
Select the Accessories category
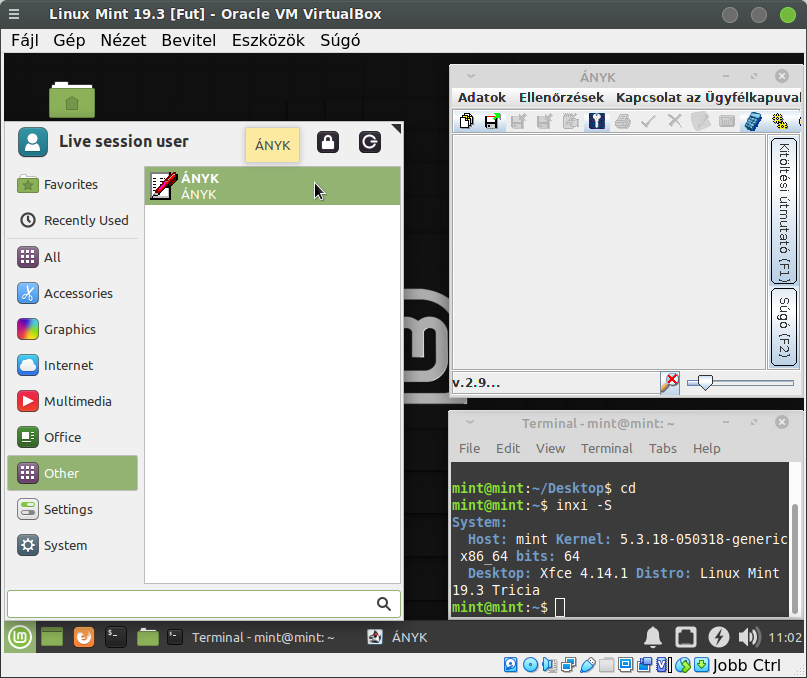coord(73,293)
